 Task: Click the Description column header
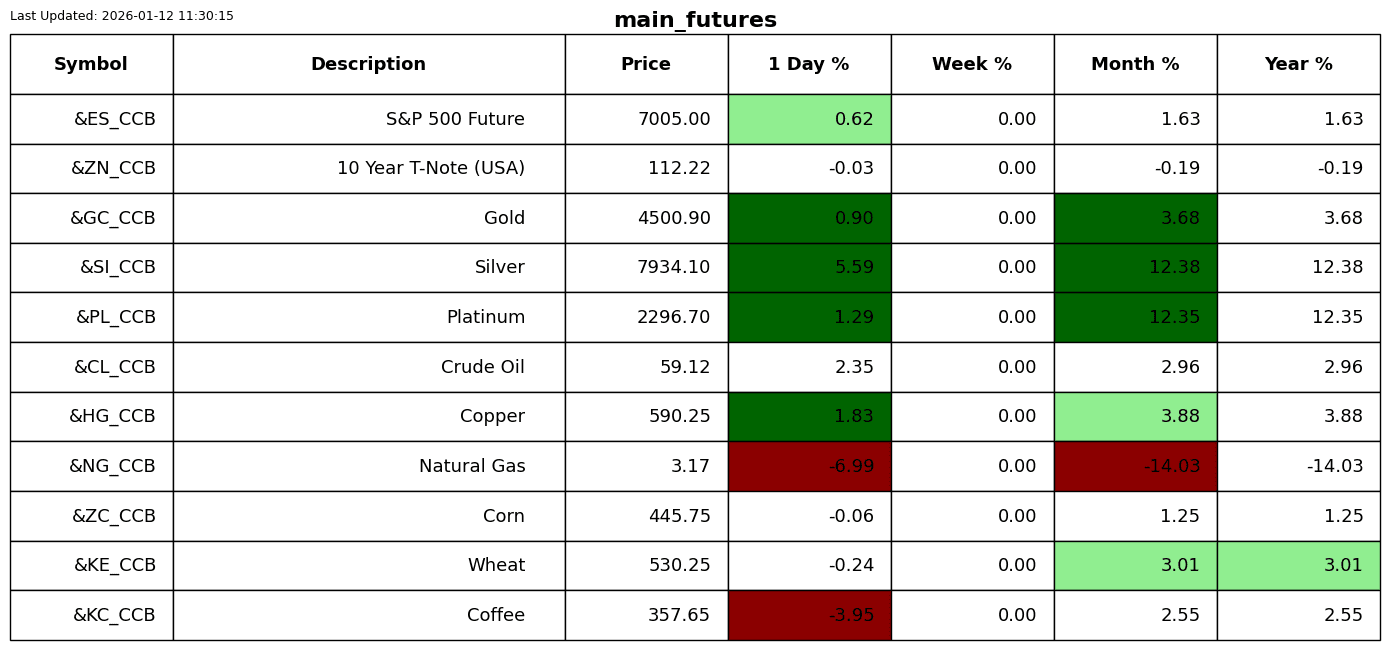(x=368, y=65)
